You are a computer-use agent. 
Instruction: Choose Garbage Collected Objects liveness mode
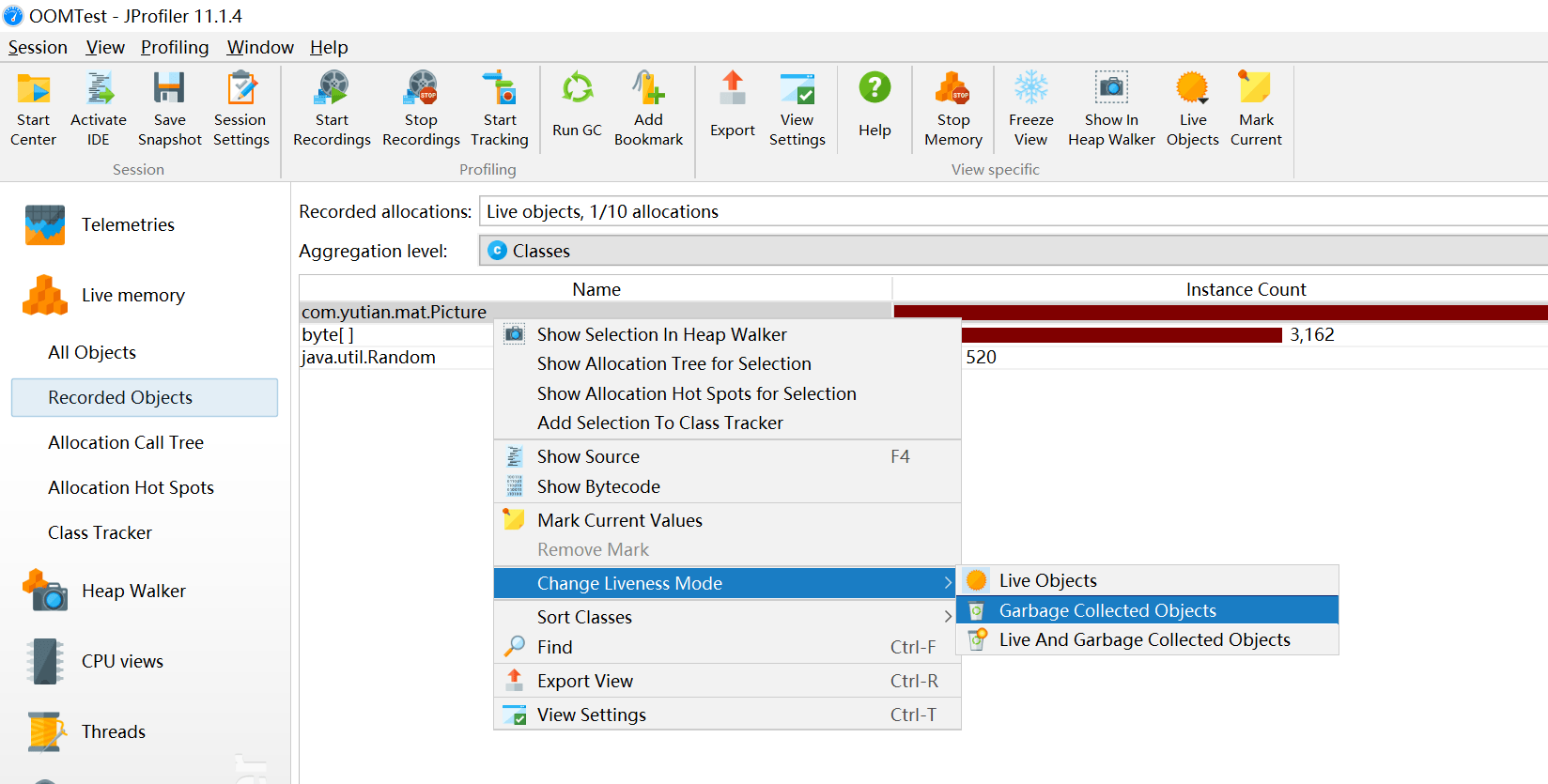[x=1107, y=611]
